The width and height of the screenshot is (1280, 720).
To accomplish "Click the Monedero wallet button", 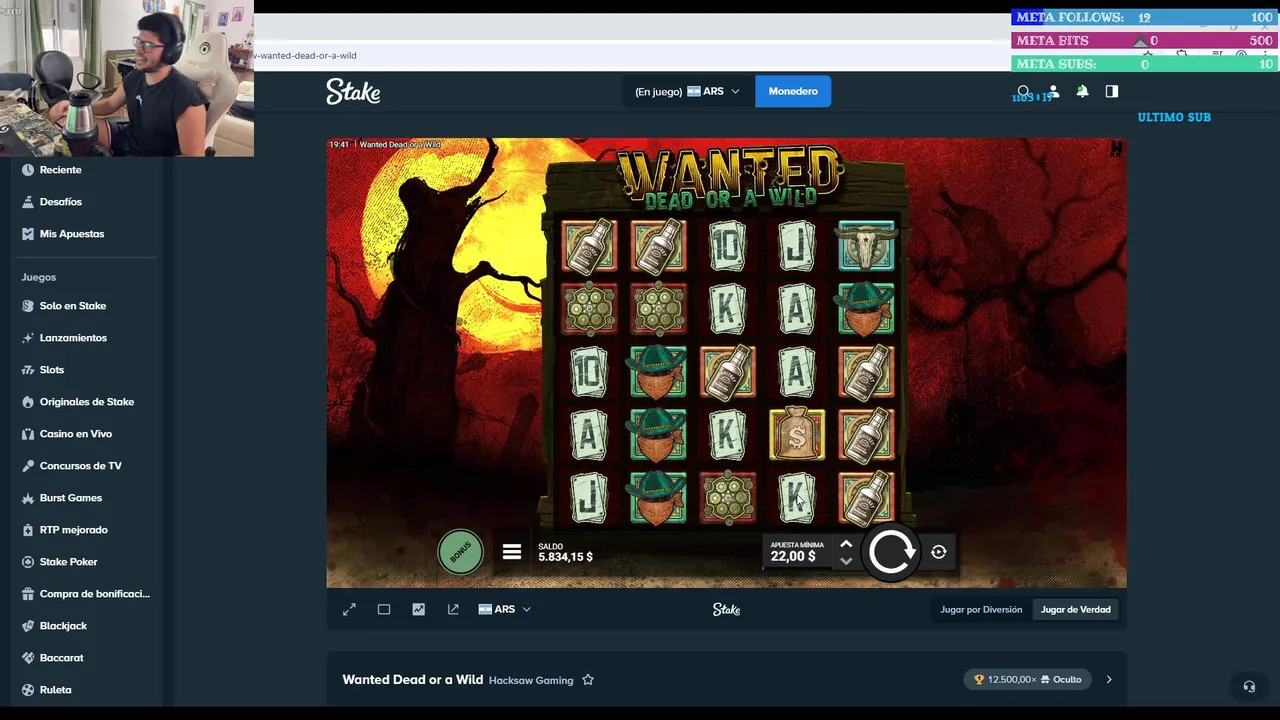I will click(793, 91).
